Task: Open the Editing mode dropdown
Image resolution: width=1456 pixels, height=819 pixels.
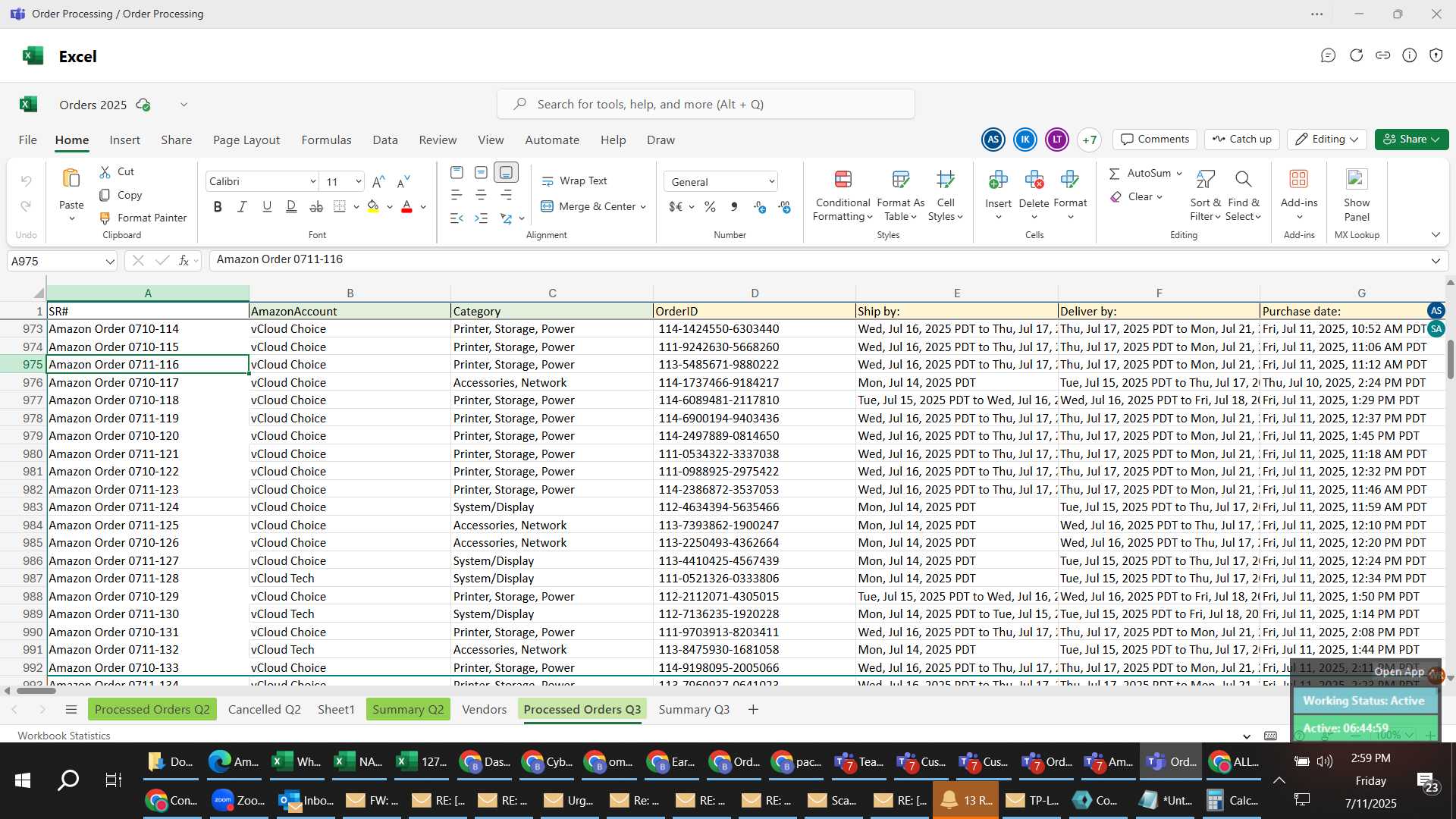Action: (x=1326, y=140)
